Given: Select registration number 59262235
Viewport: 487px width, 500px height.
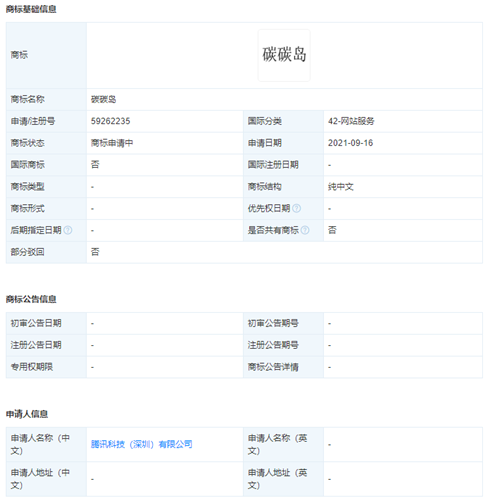Looking at the screenshot, I should 110,121.
